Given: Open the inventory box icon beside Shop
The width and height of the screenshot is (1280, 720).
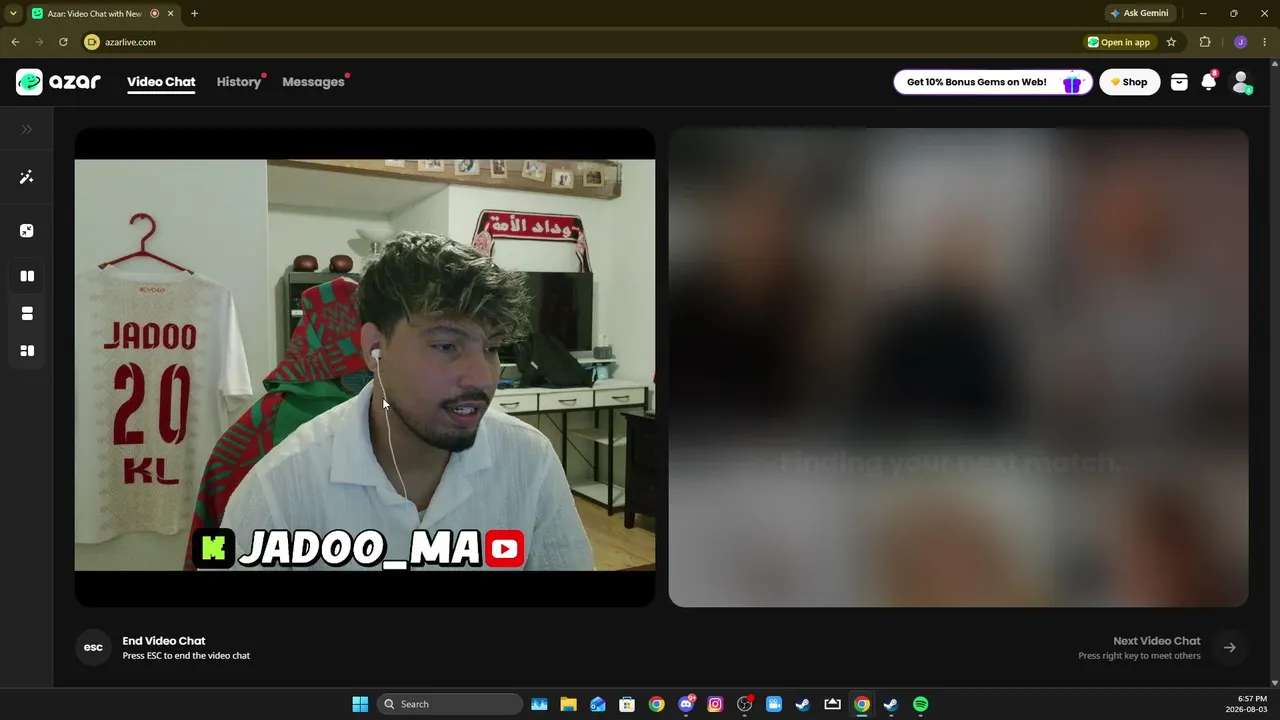Looking at the screenshot, I should tap(1179, 82).
